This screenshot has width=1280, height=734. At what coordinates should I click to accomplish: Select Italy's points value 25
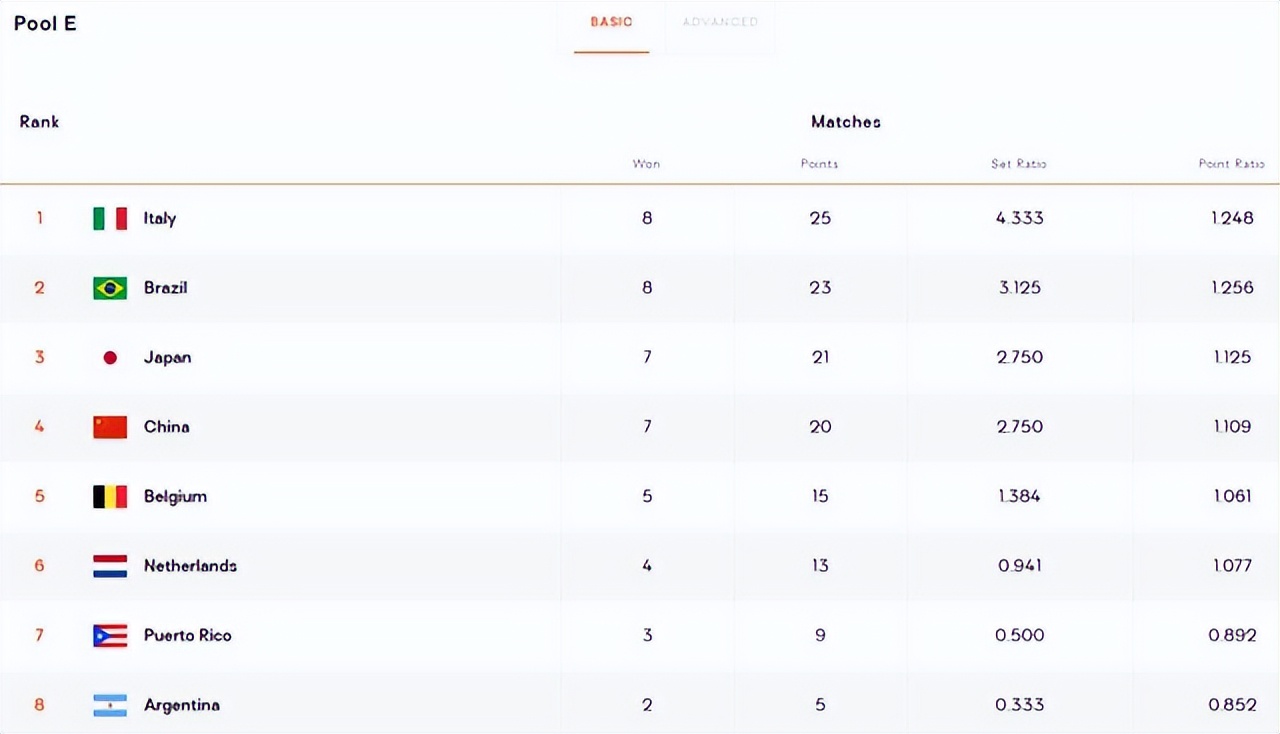click(820, 218)
